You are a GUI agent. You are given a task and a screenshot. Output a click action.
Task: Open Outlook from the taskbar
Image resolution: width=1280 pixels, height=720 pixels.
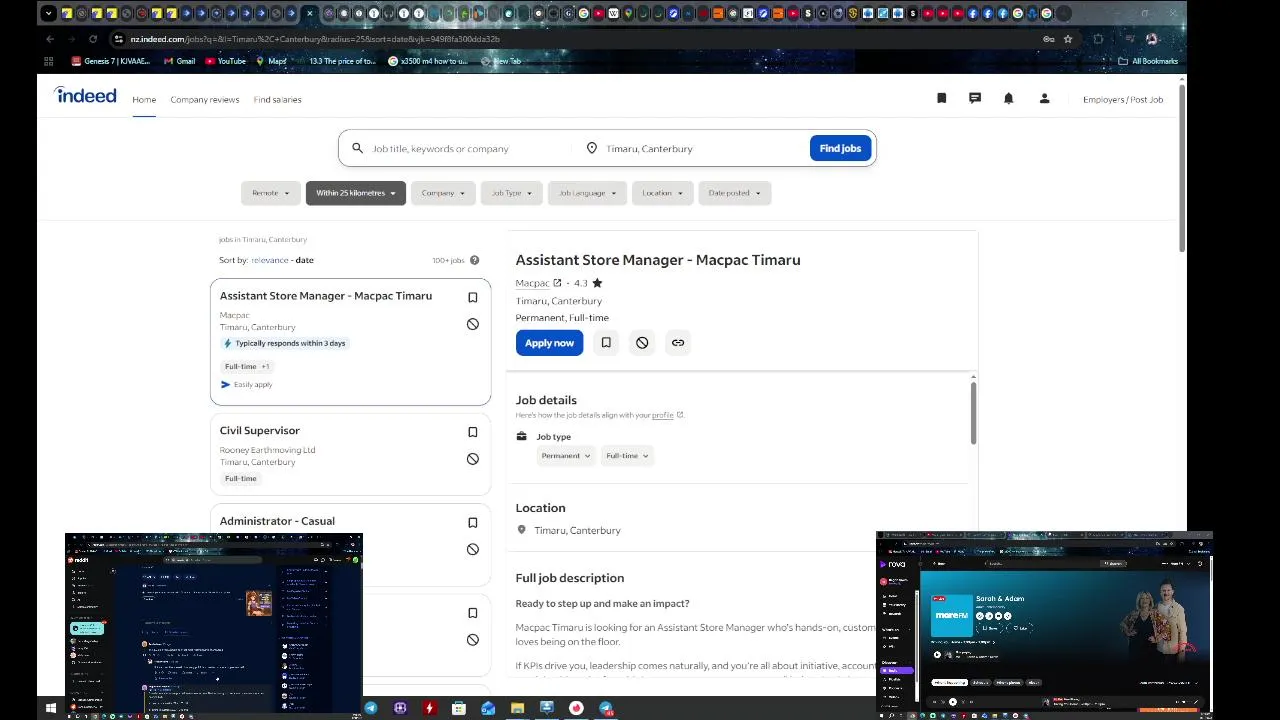pos(488,708)
